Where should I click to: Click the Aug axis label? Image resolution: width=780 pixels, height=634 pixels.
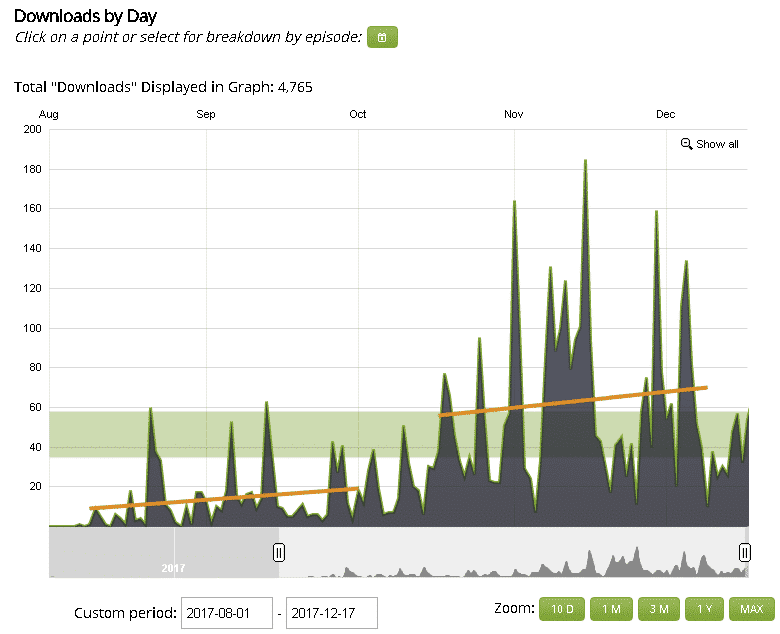[x=48, y=114]
